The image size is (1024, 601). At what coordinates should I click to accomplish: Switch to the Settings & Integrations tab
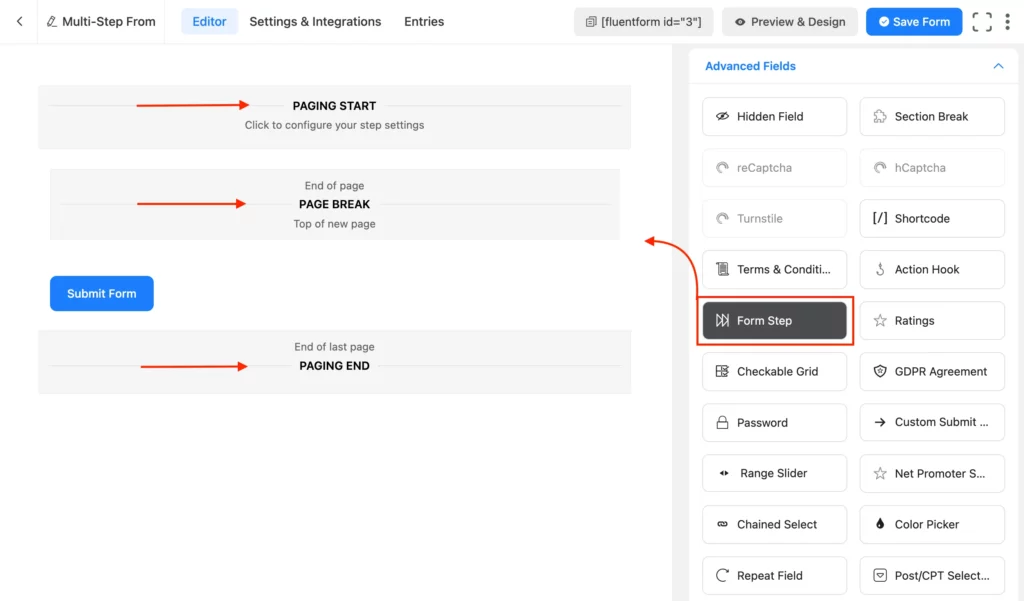tap(314, 21)
